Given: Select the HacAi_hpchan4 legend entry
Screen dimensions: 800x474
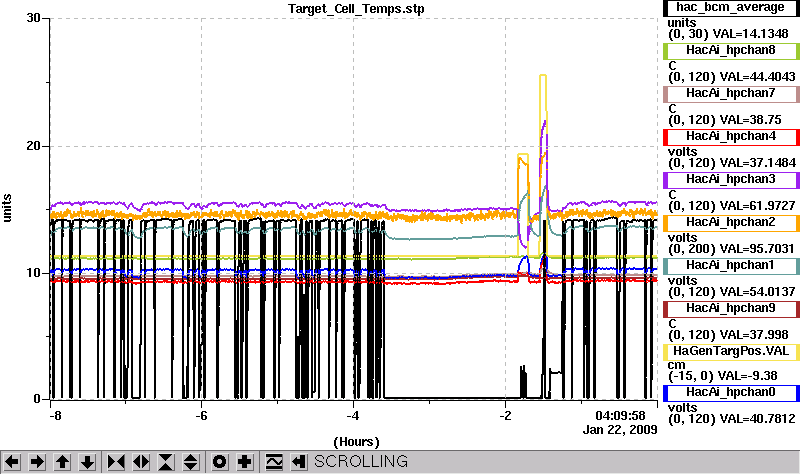Looking at the screenshot, I should (731, 137).
